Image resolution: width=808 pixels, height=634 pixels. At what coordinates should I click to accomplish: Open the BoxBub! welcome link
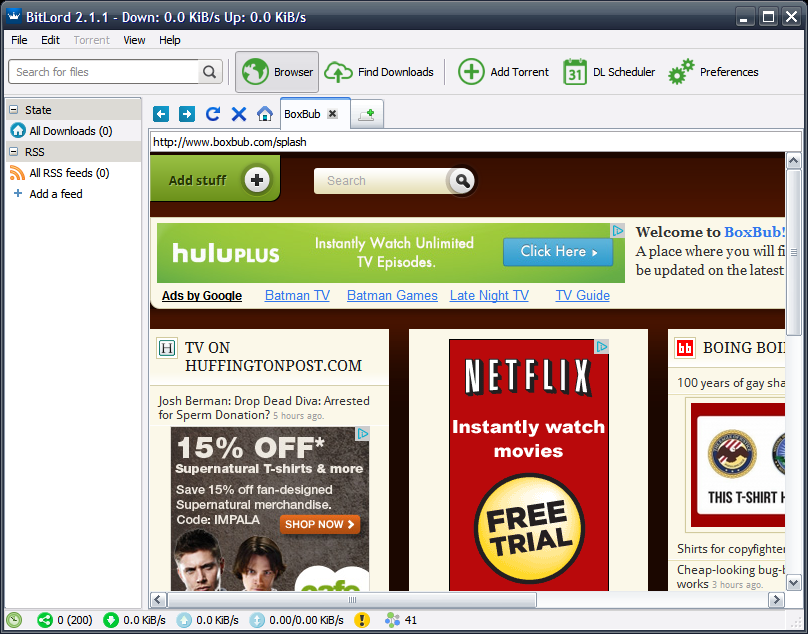(x=754, y=232)
